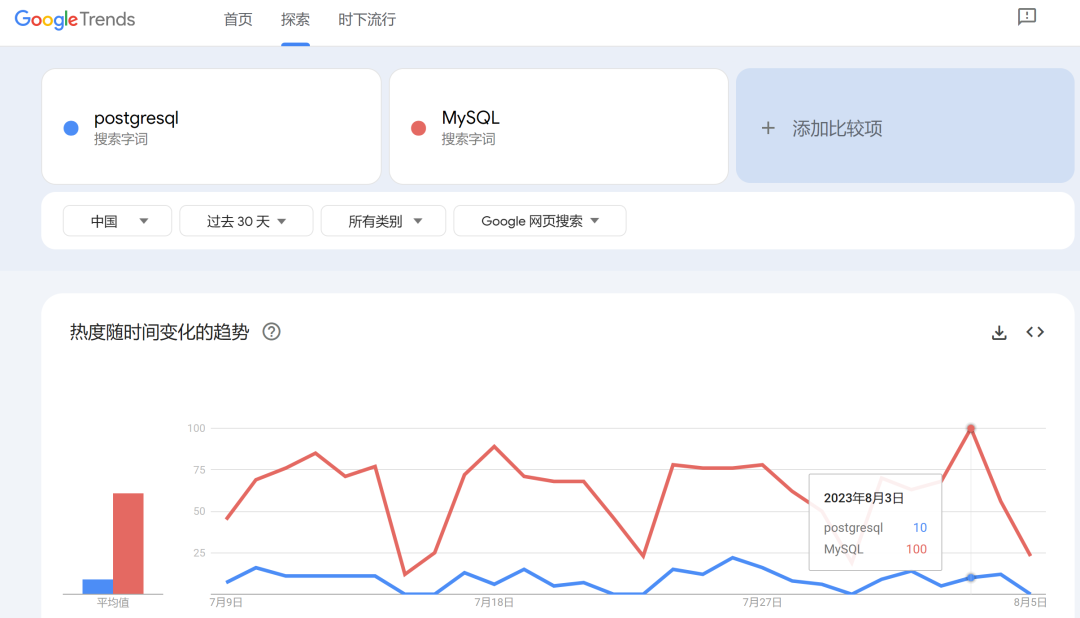
Task: Edit the MySQL search term
Action: pos(559,126)
